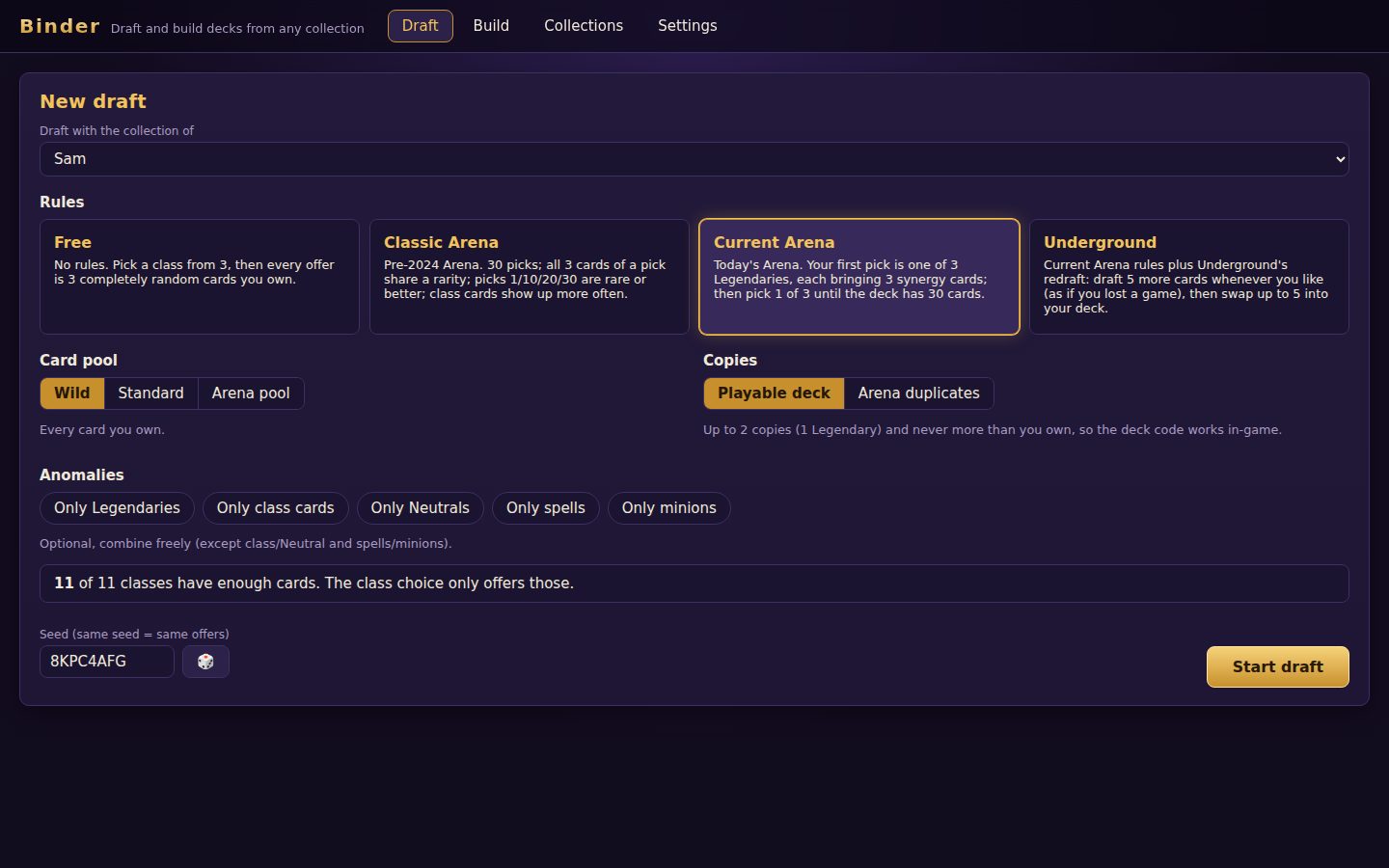Click the Copies section label
The height and width of the screenshot is (868, 1389).
point(730,361)
